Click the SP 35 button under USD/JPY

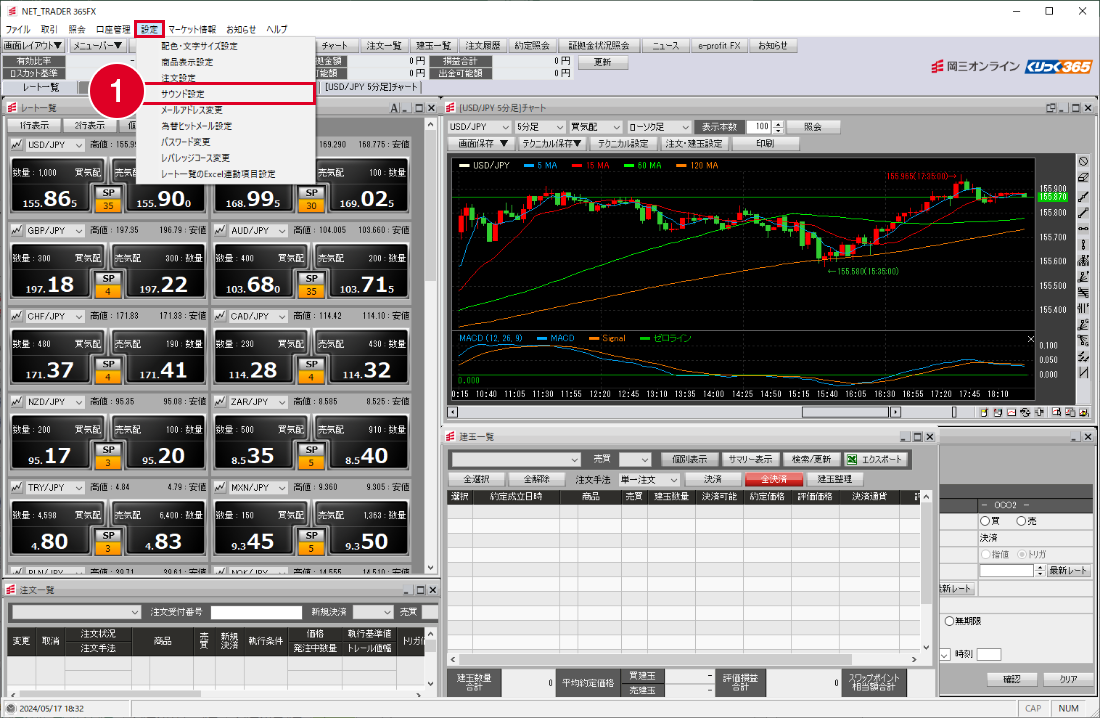click(108, 199)
